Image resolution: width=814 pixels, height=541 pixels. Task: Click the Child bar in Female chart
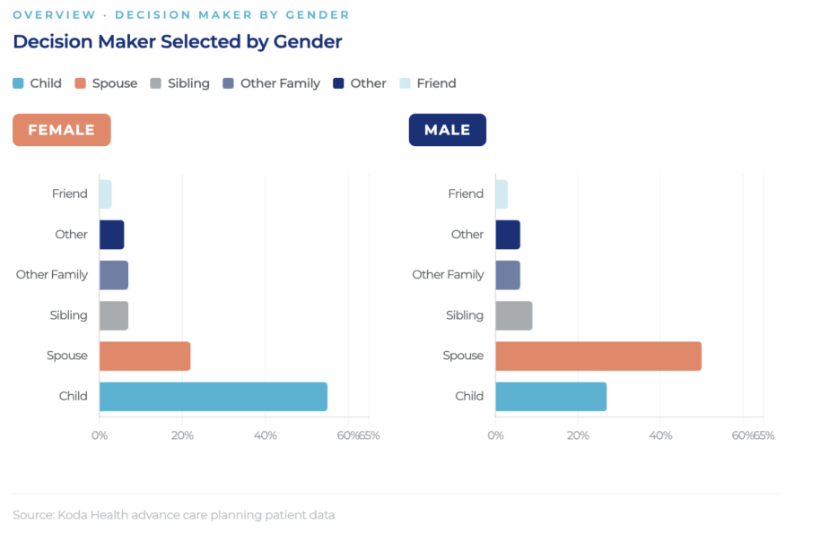[213, 397]
